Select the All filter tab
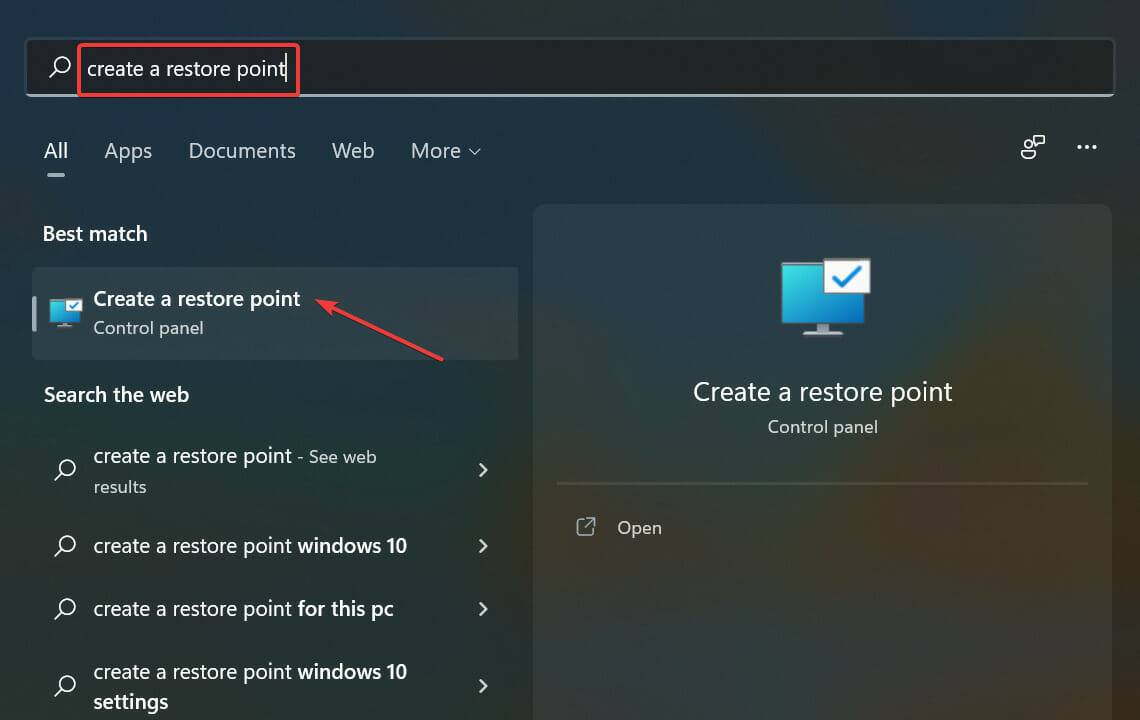 point(56,150)
